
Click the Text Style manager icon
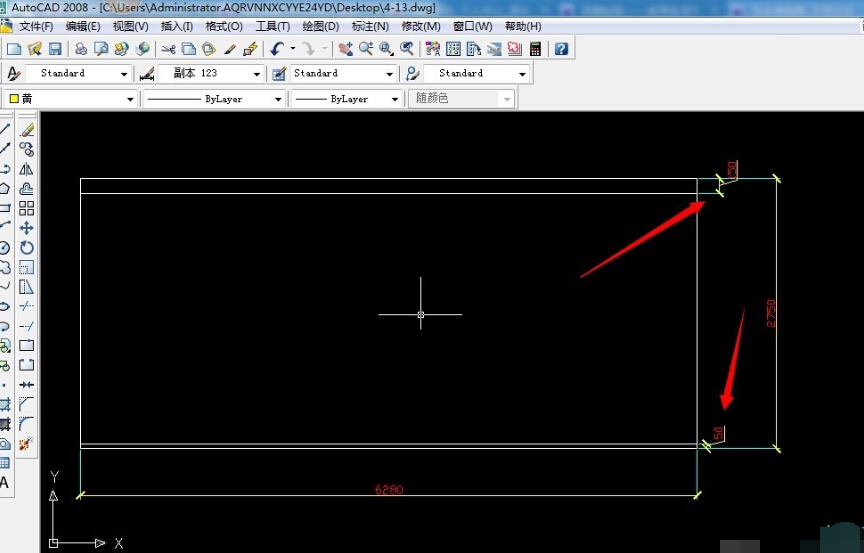tap(14, 73)
